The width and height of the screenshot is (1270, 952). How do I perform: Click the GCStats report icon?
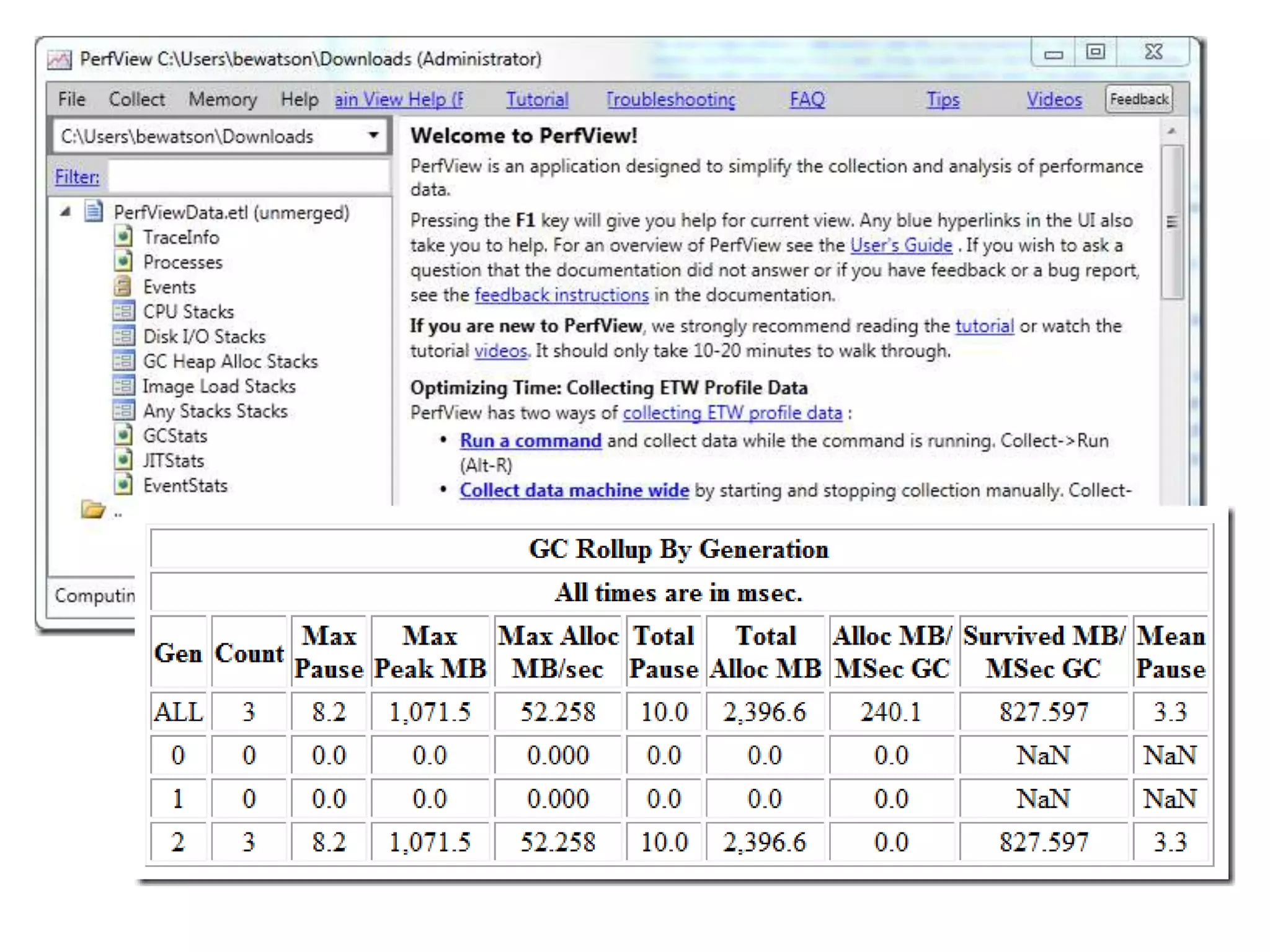[123, 435]
